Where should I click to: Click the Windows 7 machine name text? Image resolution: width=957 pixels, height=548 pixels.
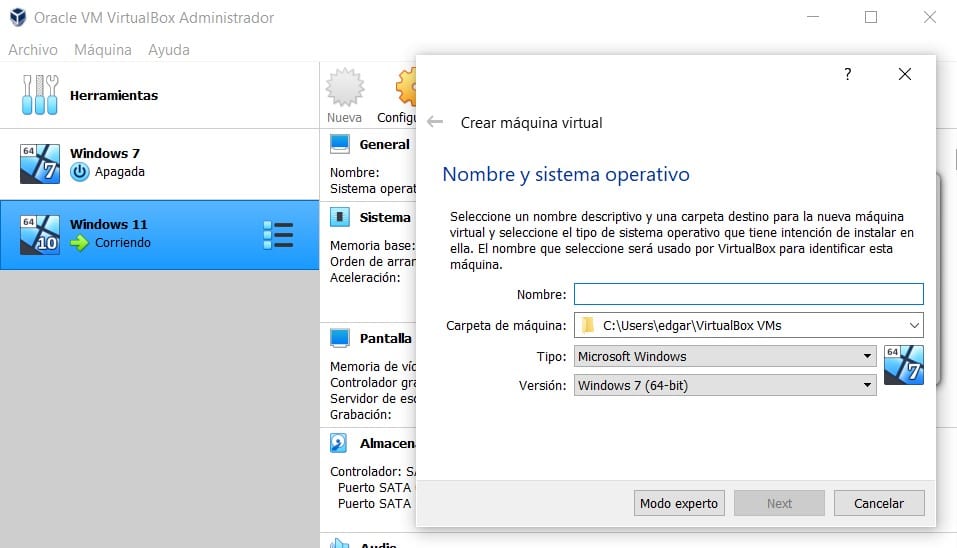[105, 153]
